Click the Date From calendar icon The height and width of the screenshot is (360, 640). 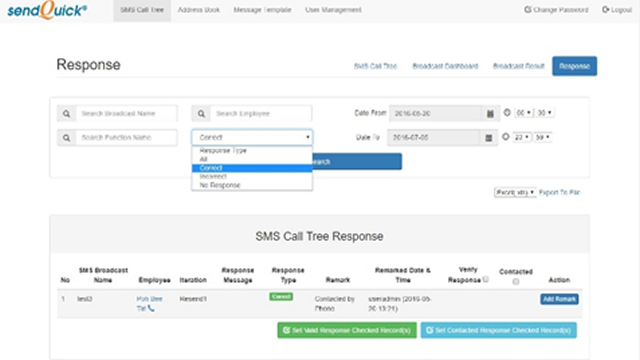[490, 113]
